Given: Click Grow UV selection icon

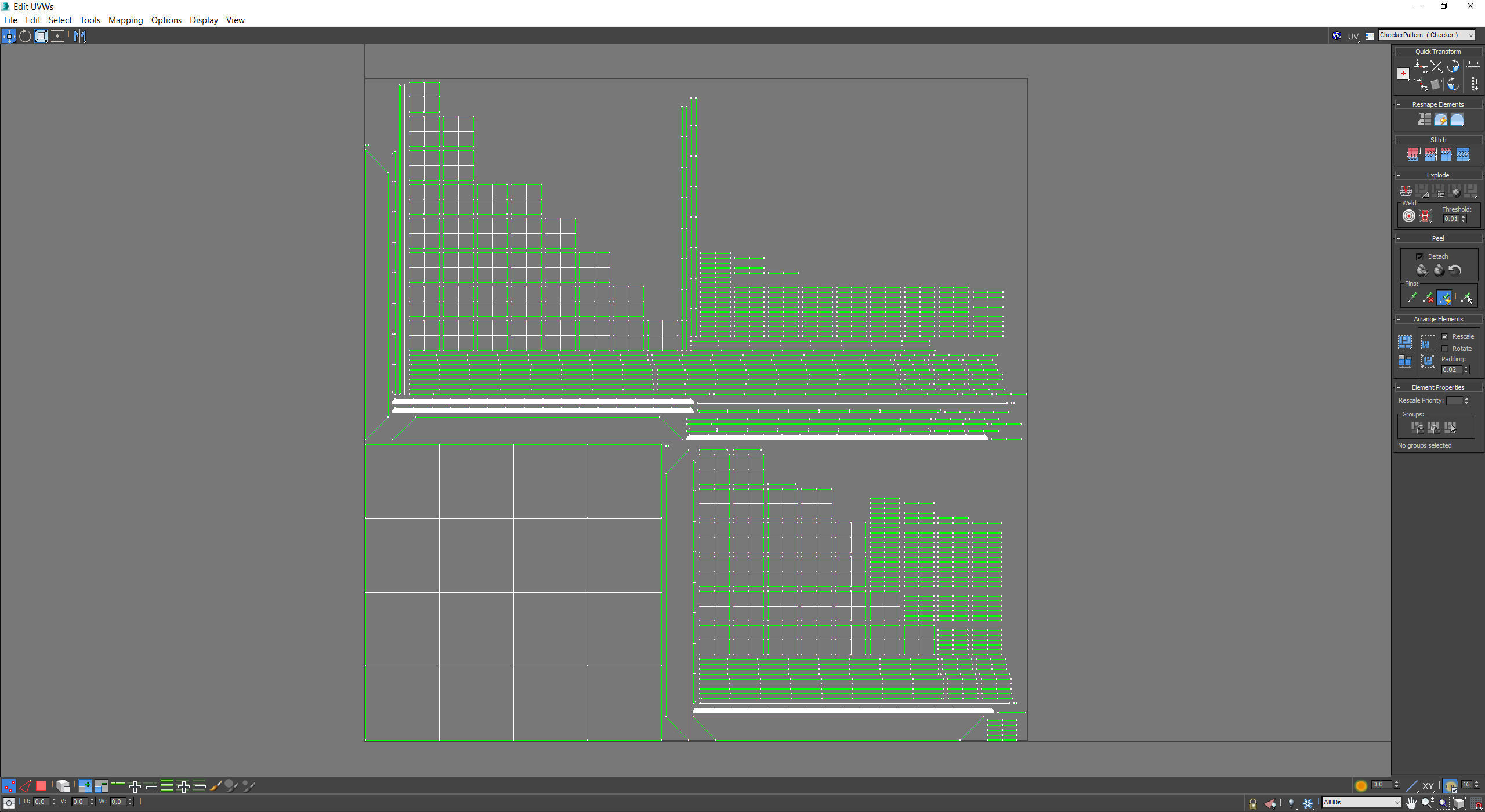Looking at the screenshot, I should pos(85,786).
